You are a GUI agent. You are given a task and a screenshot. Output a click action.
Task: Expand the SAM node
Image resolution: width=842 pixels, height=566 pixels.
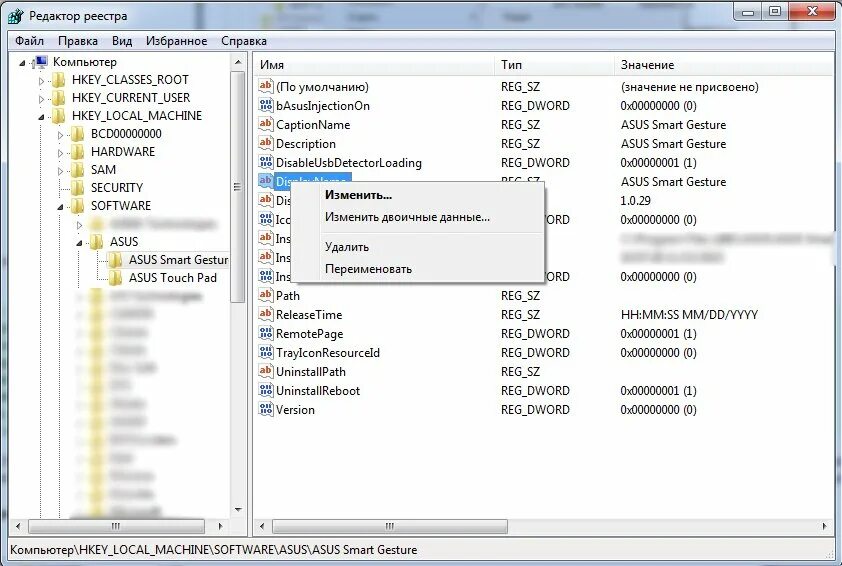coord(60,171)
